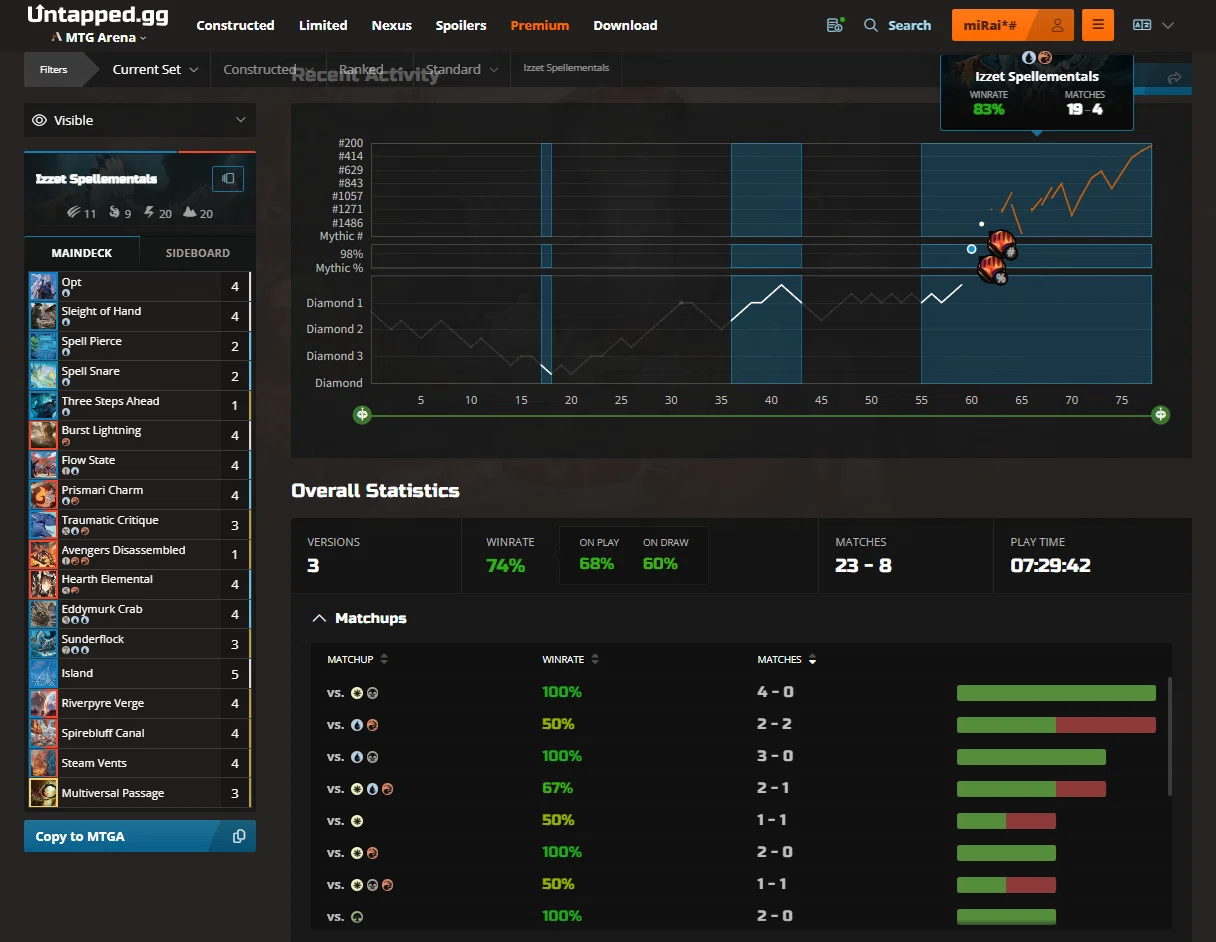Image resolution: width=1216 pixels, height=942 pixels.
Task: Go to Limited in the top navigation
Action: (x=323, y=25)
